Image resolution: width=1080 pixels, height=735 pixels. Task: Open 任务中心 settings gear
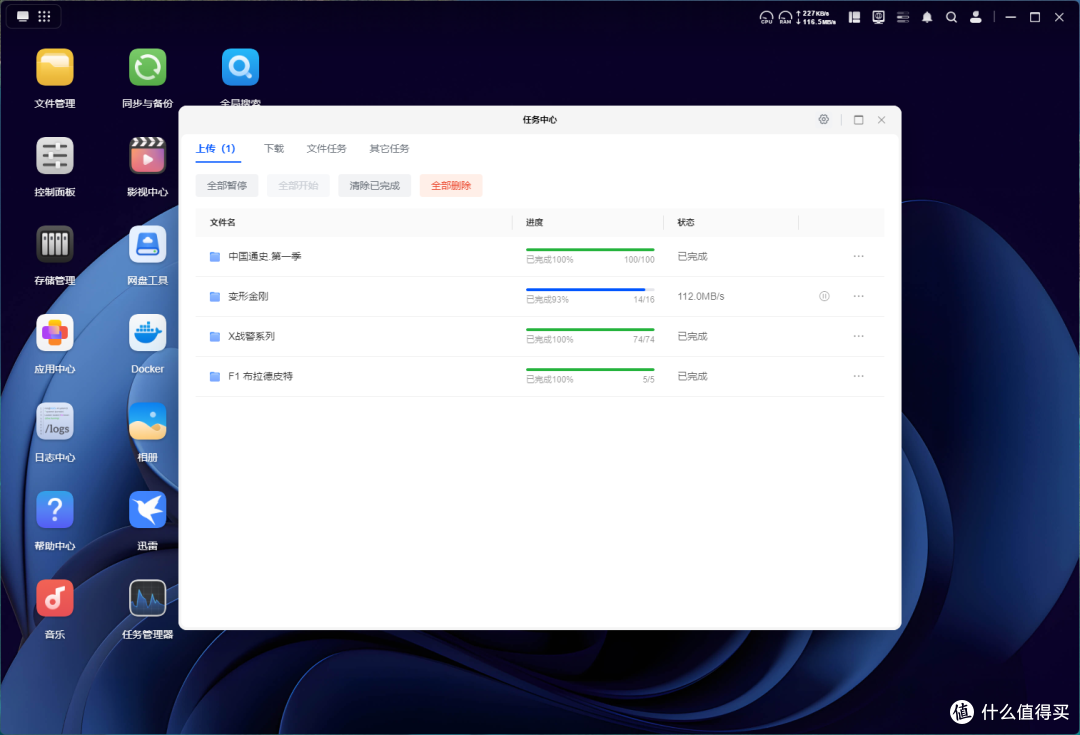[x=824, y=120]
